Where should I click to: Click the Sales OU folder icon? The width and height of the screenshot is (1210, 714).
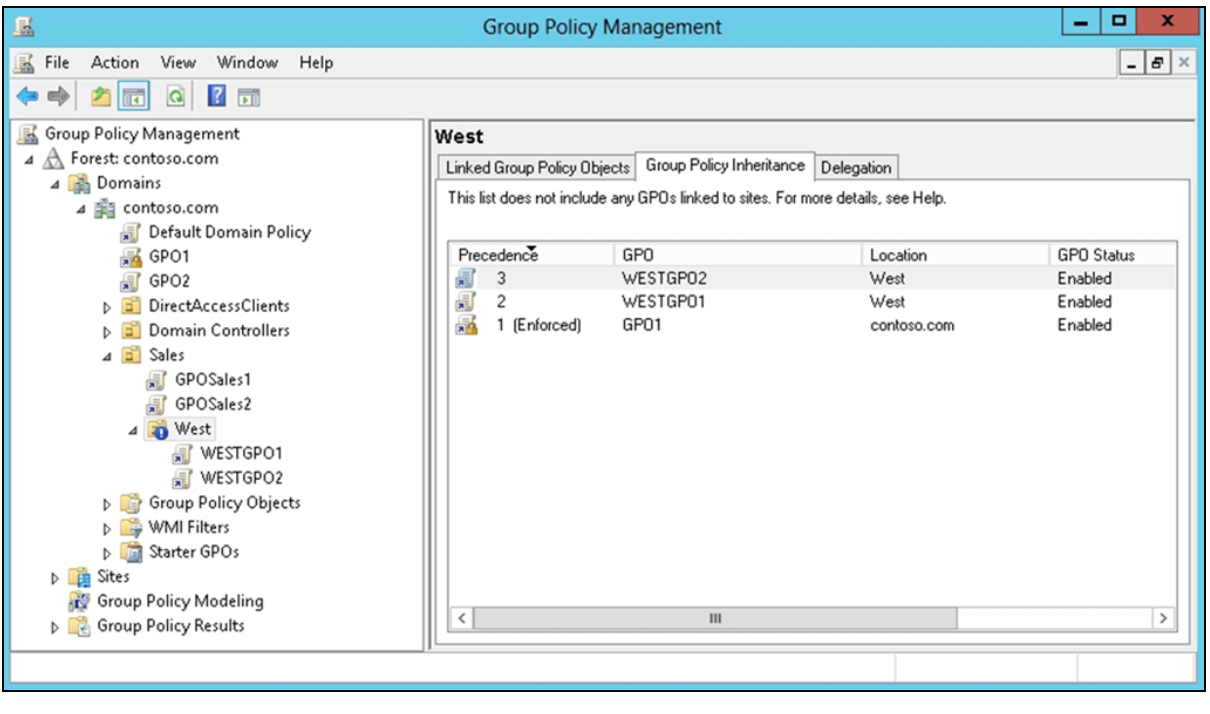tap(130, 355)
